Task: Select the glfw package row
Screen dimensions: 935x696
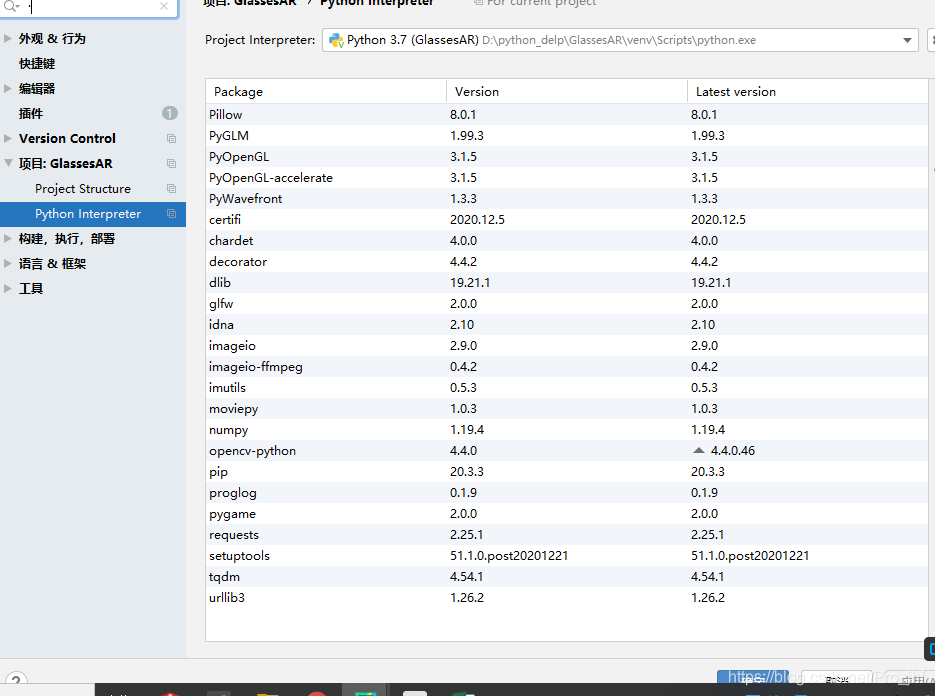Action: point(567,304)
